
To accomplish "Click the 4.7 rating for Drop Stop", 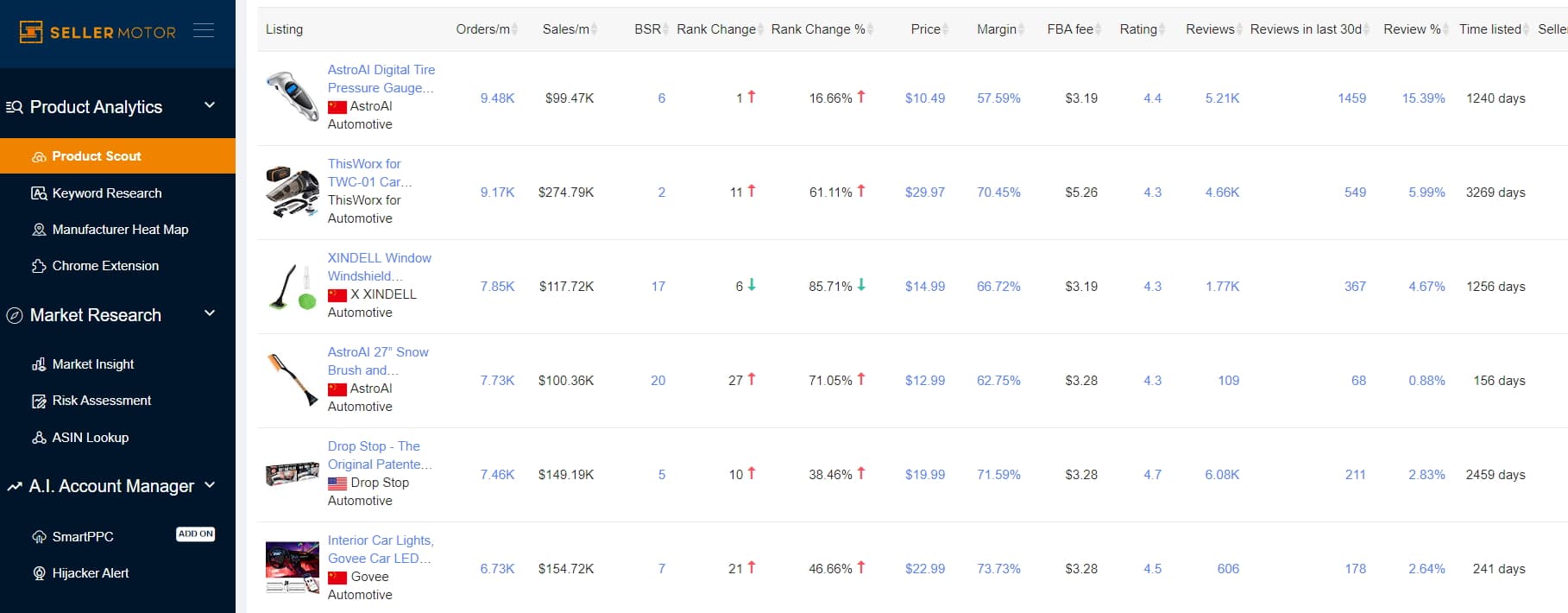I will click(x=1152, y=475).
